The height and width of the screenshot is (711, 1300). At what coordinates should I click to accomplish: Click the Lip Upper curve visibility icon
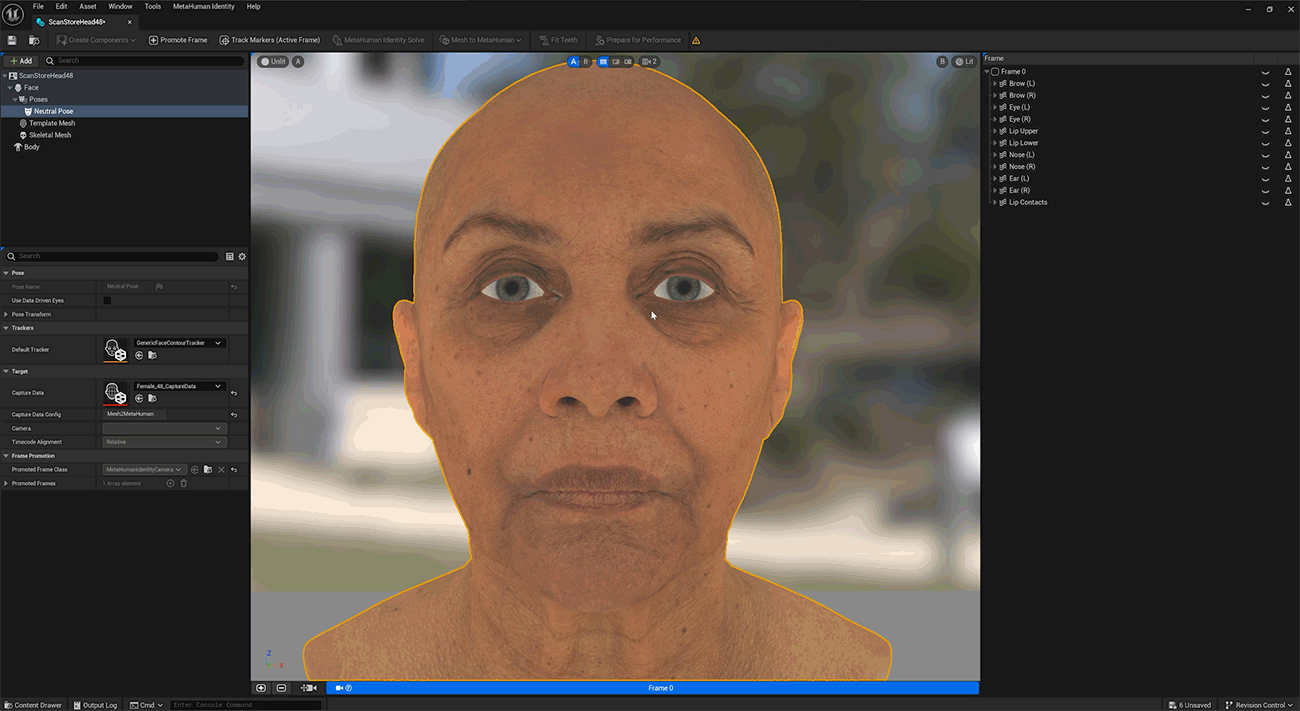pyautogui.click(x=1265, y=131)
